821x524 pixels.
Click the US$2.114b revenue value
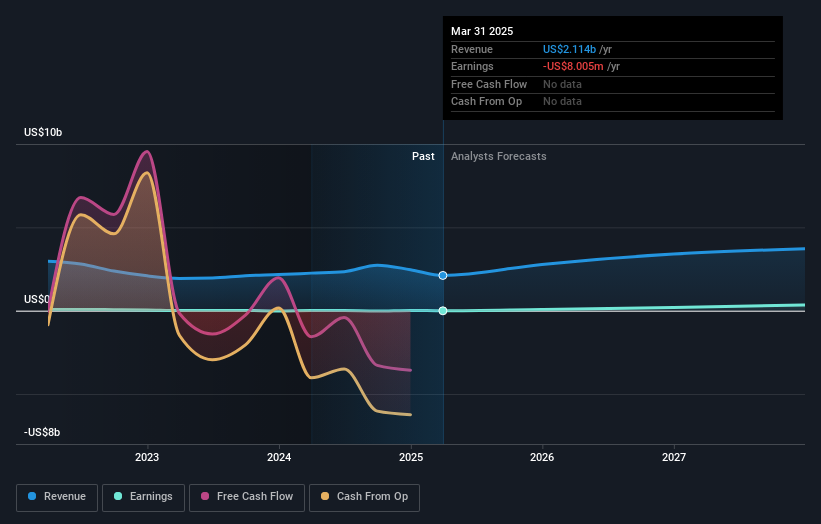click(569, 49)
